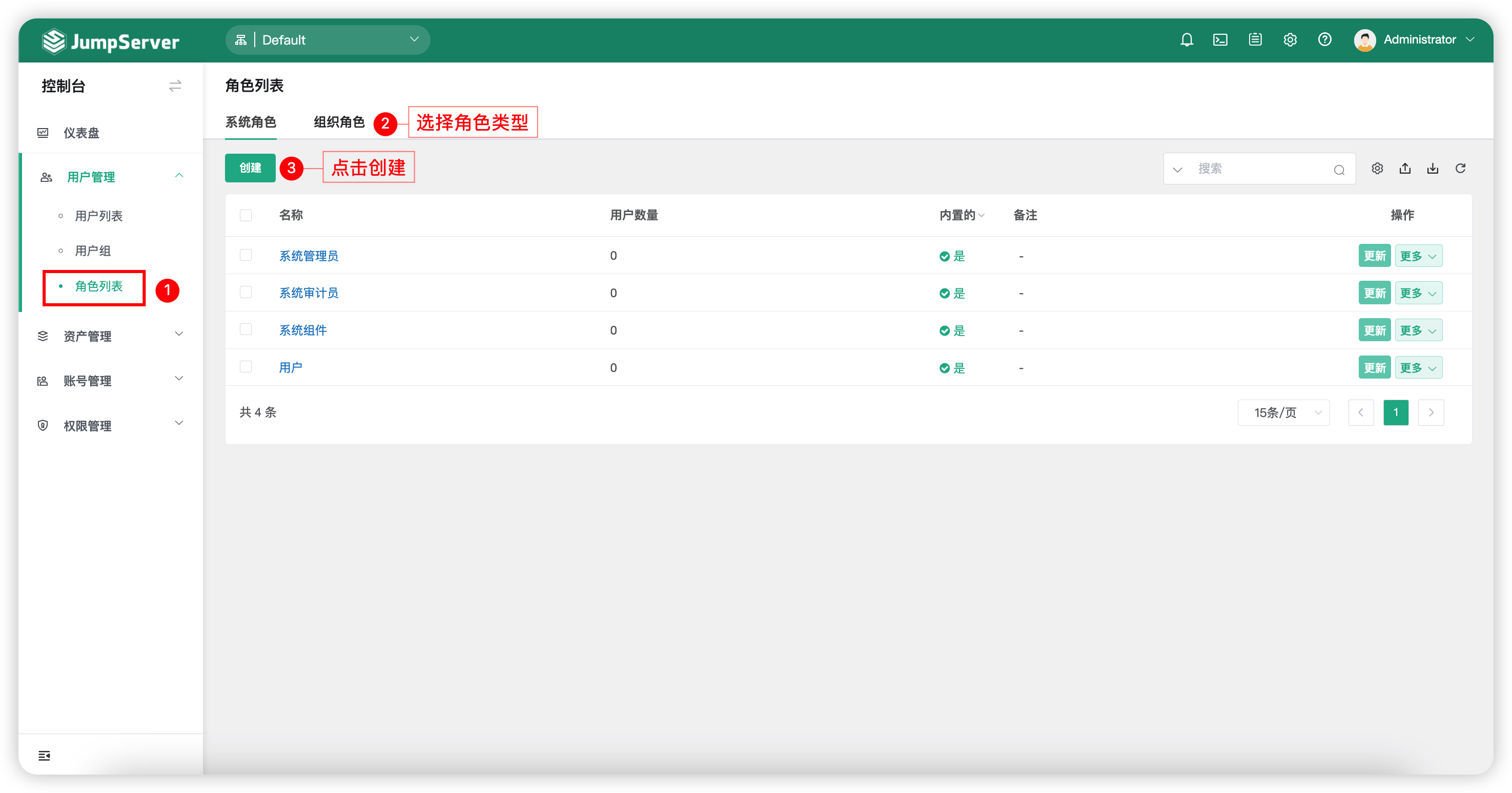Open the 15条/页 page size dropdown

pyautogui.click(x=1283, y=412)
